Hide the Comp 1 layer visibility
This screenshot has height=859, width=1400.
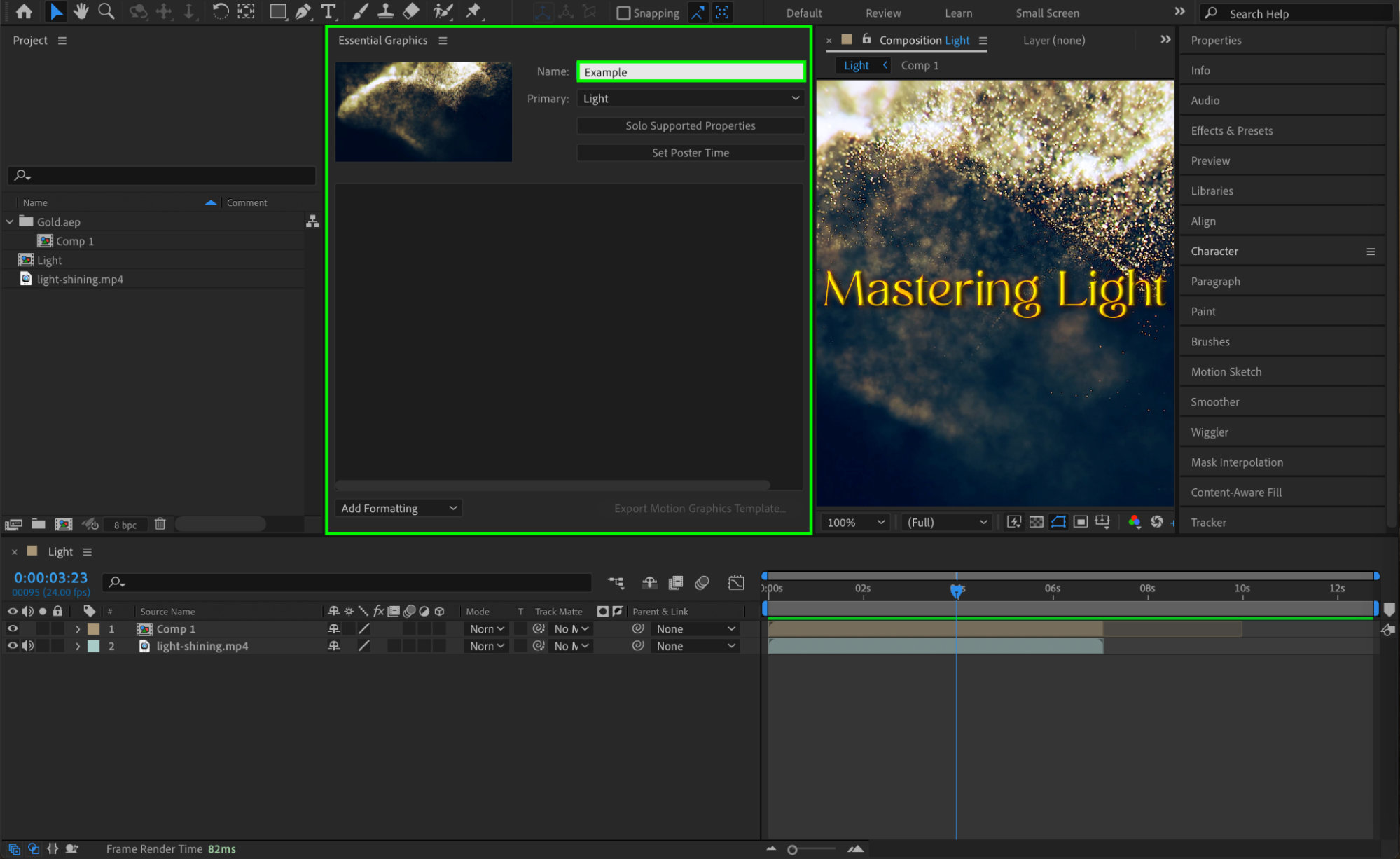tap(13, 628)
